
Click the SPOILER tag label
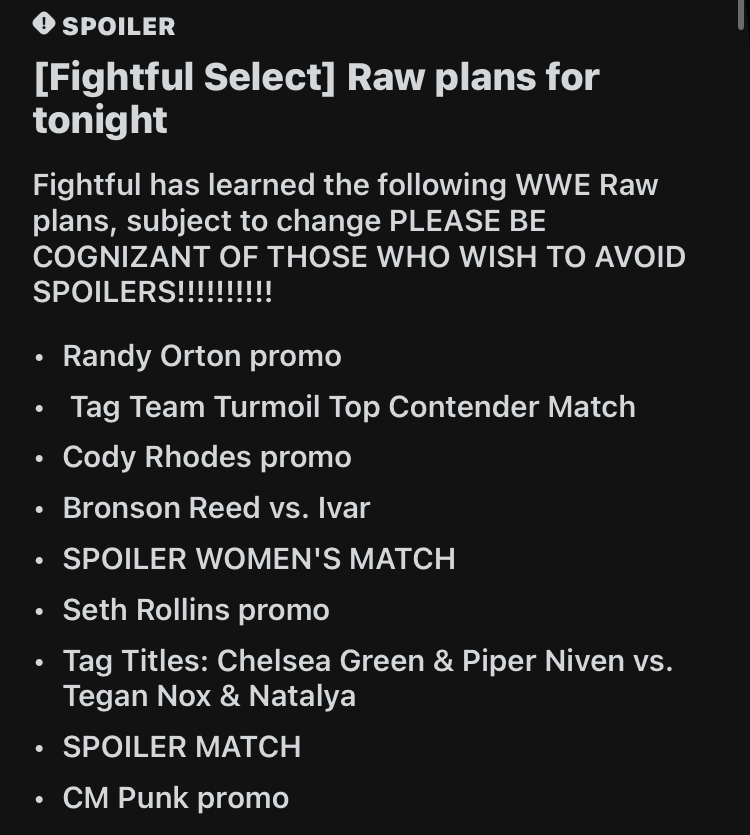(x=118, y=27)
